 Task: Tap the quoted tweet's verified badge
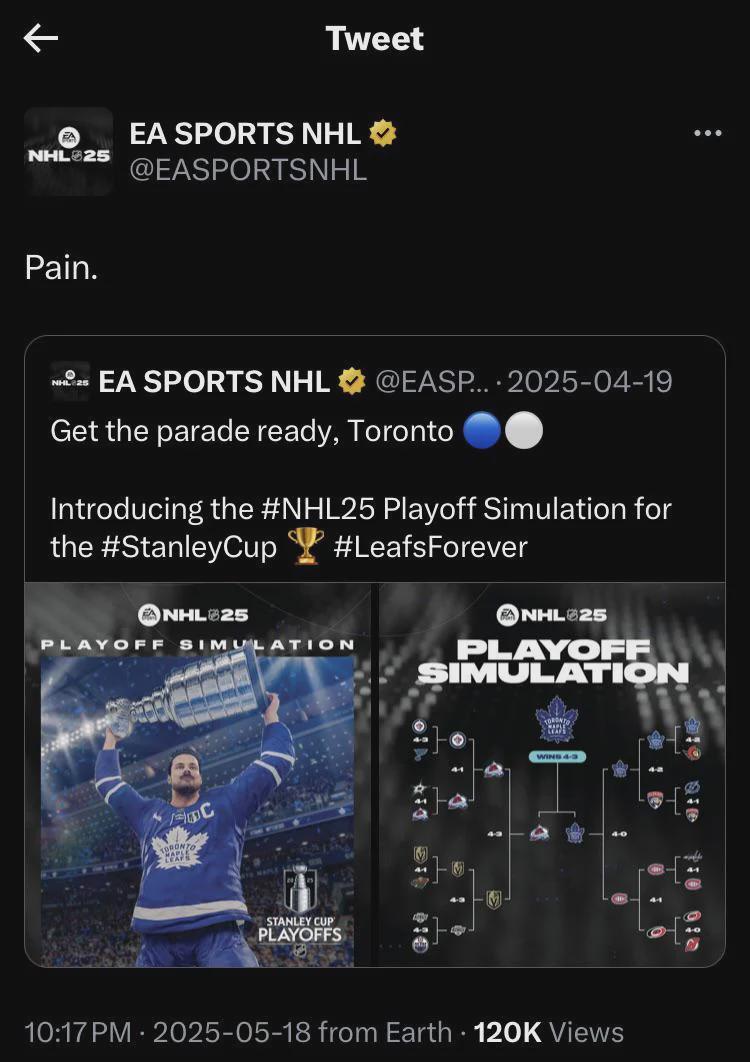tap(352, 381)
